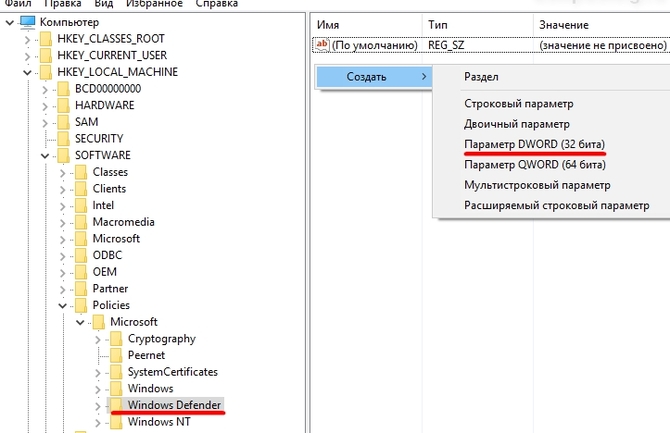Expand the HARDWARE key
This screenshot has height=433, width=670.
coord(45,106)
